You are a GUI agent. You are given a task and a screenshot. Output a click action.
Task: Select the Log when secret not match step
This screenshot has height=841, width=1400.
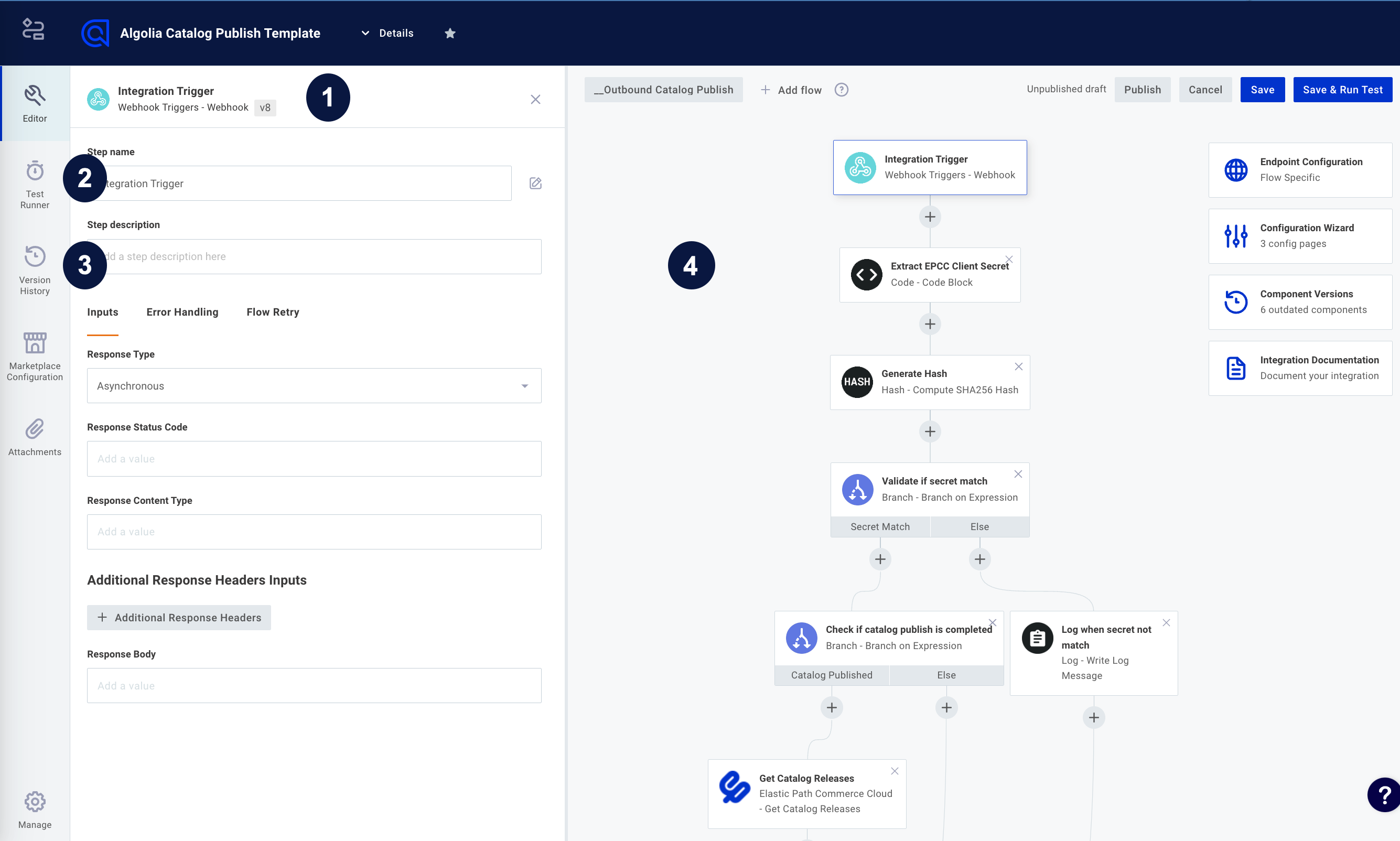click(x=1093, y=653)
